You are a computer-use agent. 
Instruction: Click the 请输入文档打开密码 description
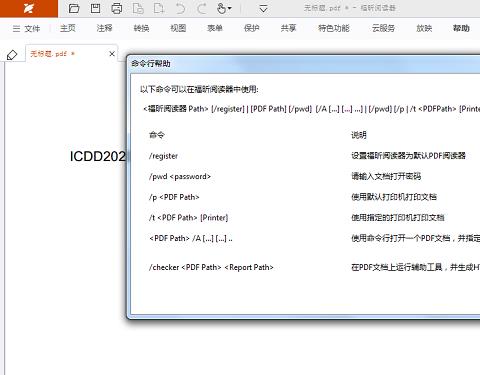coord(386,176)
